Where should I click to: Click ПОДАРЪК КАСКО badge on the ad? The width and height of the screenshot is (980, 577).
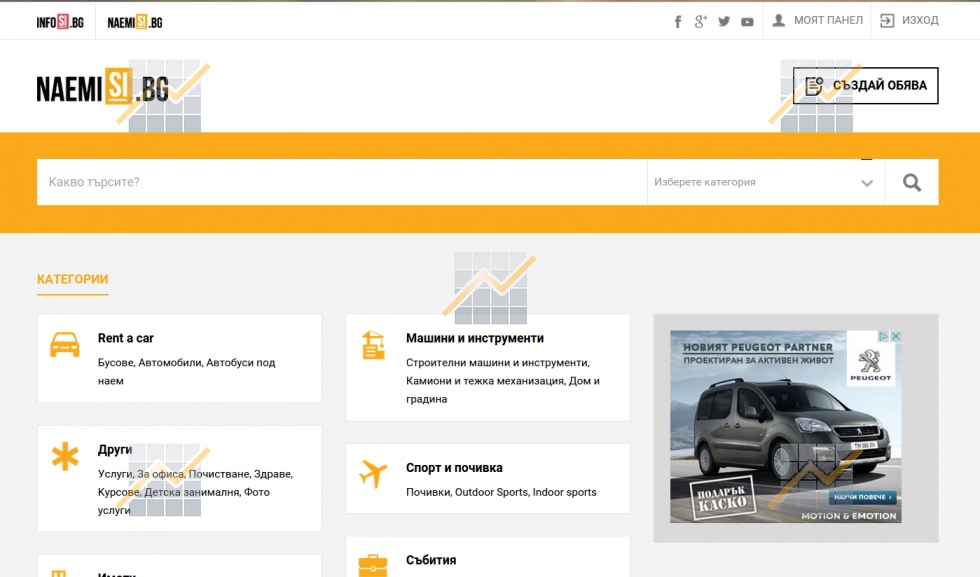[x=722, y=498]
